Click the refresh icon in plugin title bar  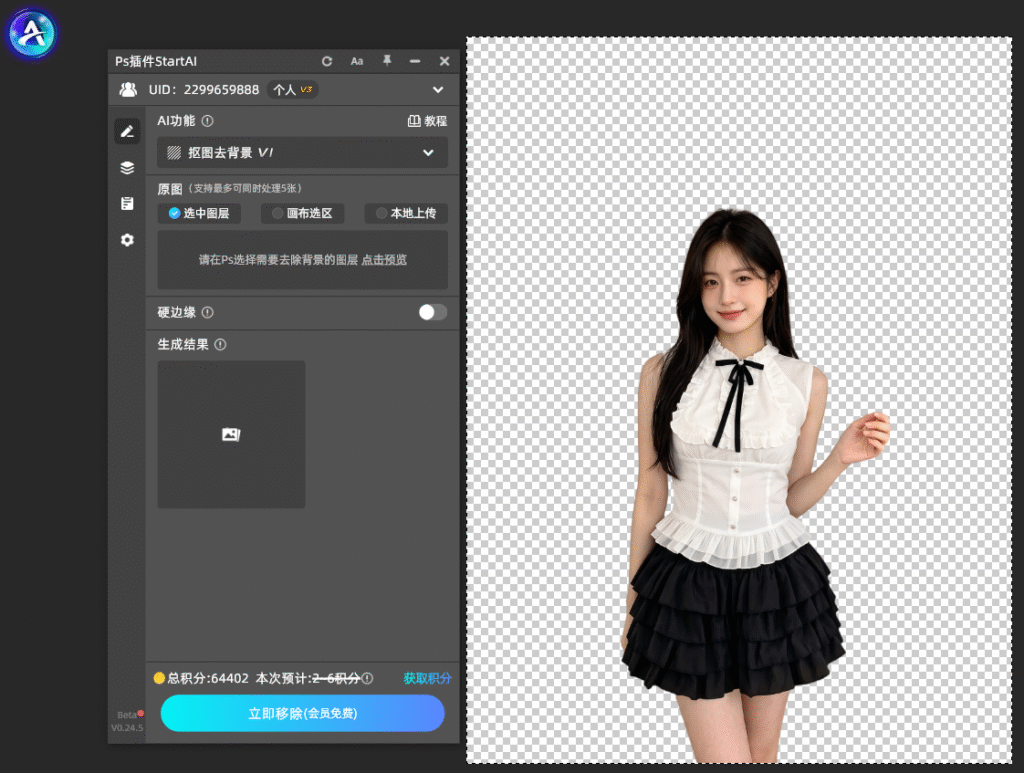coord(327,61)
